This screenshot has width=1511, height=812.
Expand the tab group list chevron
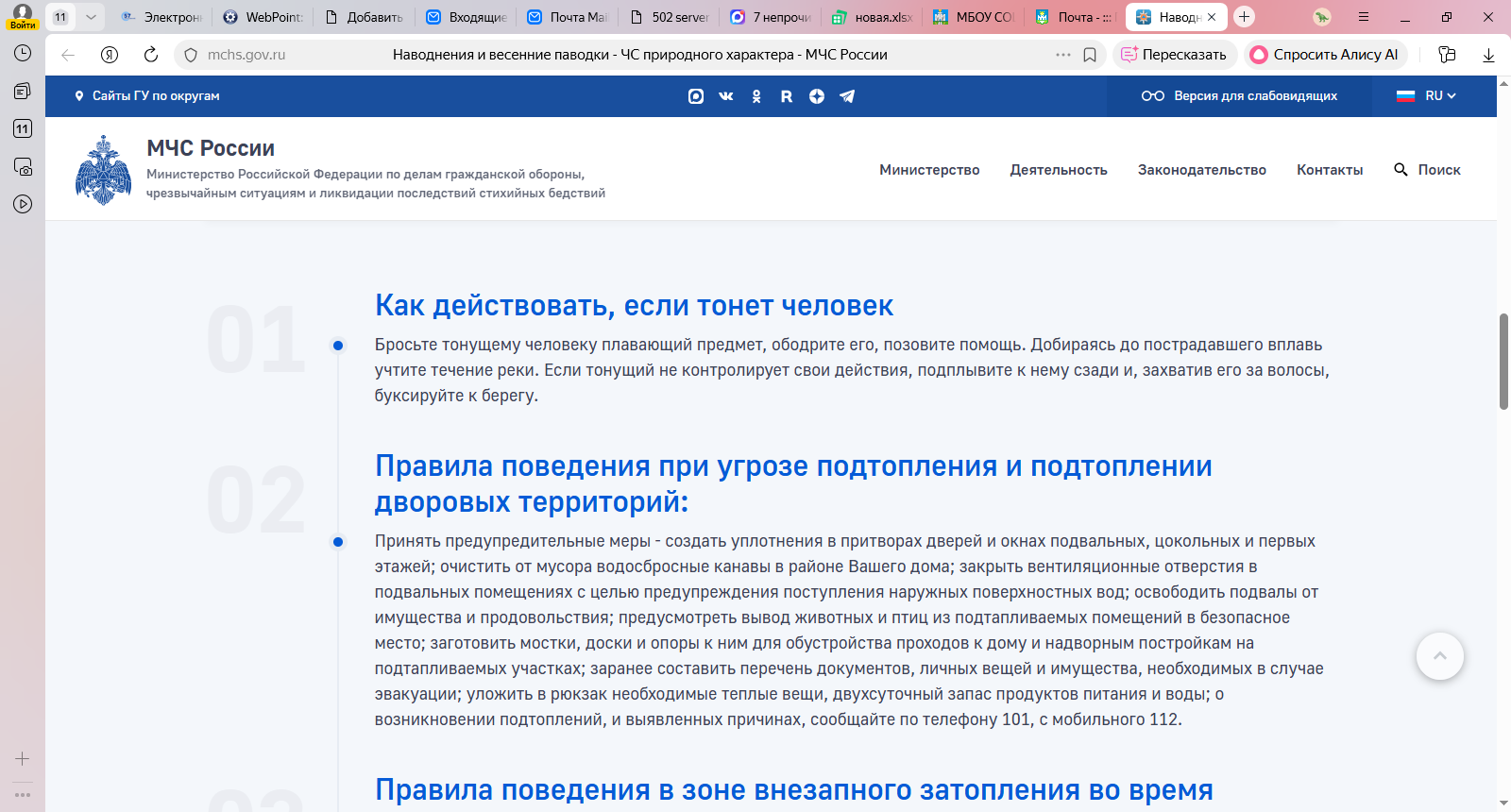coord(91,17)
